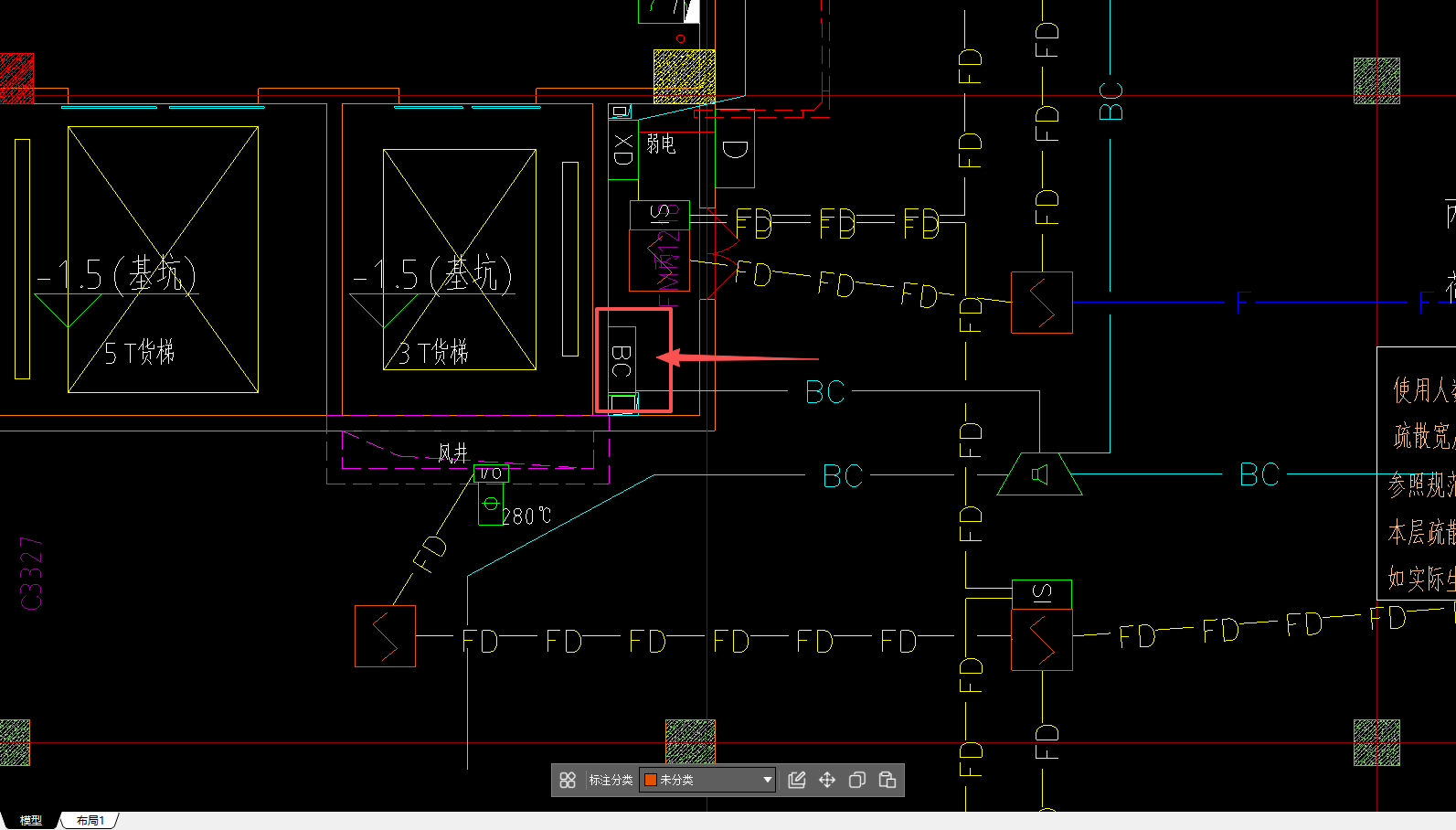Select the D panel box near 弱电
Viewport: 1456px width, 830px height.
[x=735, y=149]
